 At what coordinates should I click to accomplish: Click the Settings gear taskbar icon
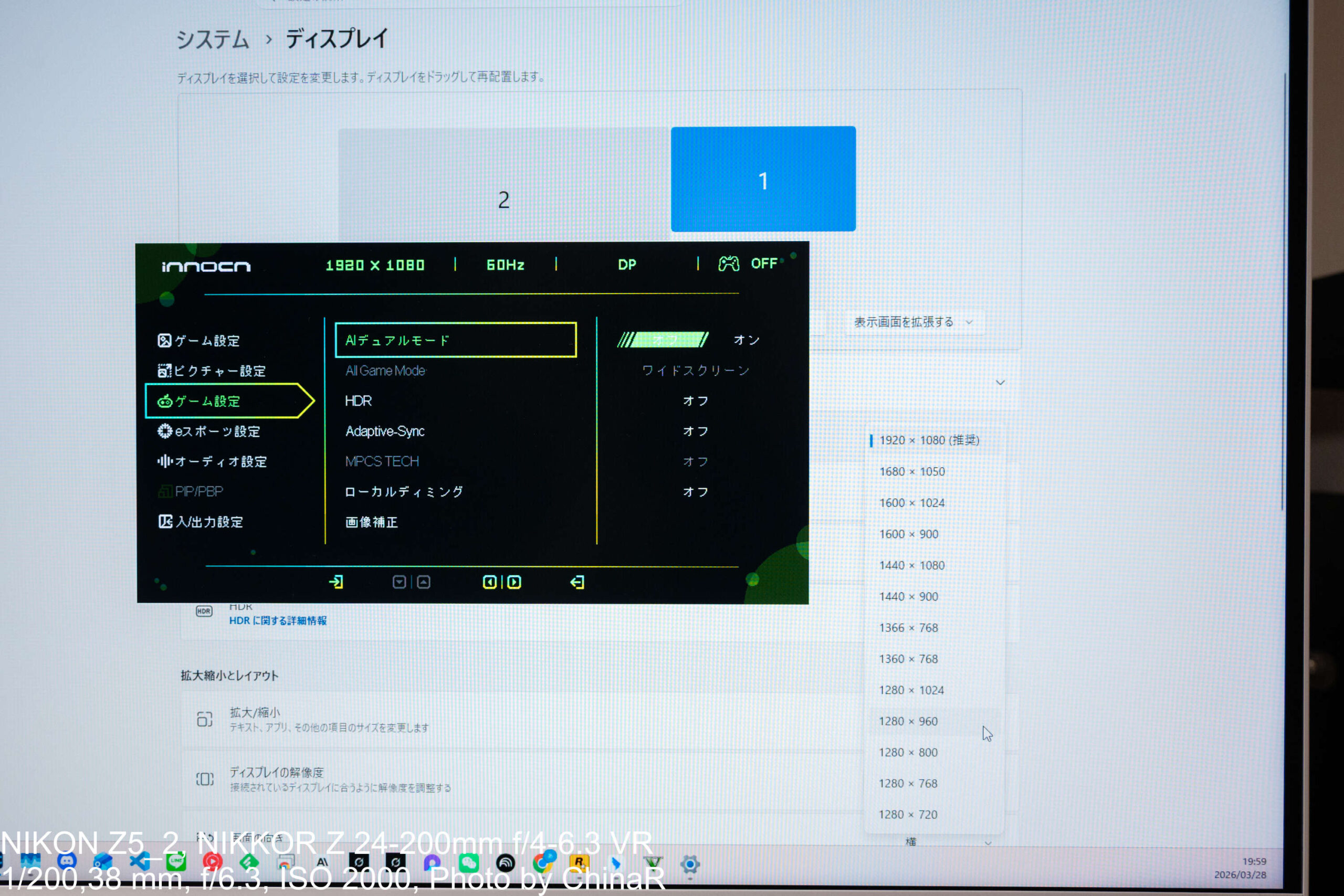(690, 865)
